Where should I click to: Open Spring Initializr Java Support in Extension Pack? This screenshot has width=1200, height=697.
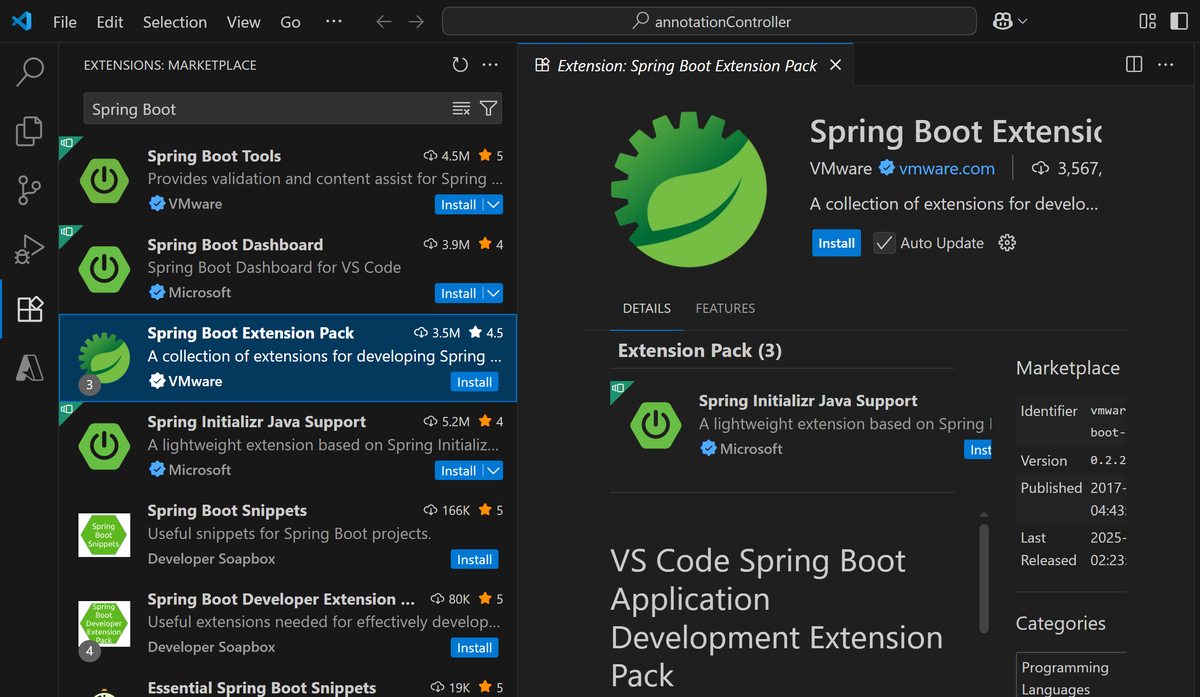click(x=808, y=401)
